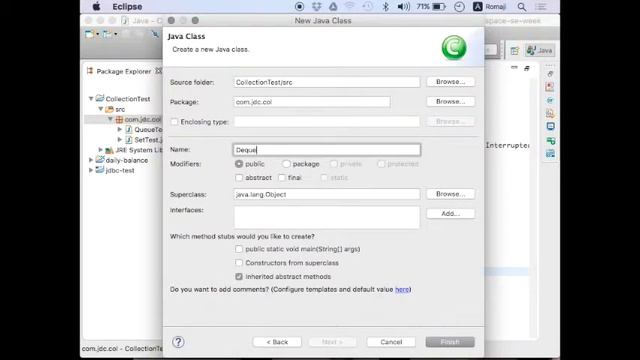This screenshot has height=360, width=640.
Task: Collapse the src folder node
Action: click(100, 109)
